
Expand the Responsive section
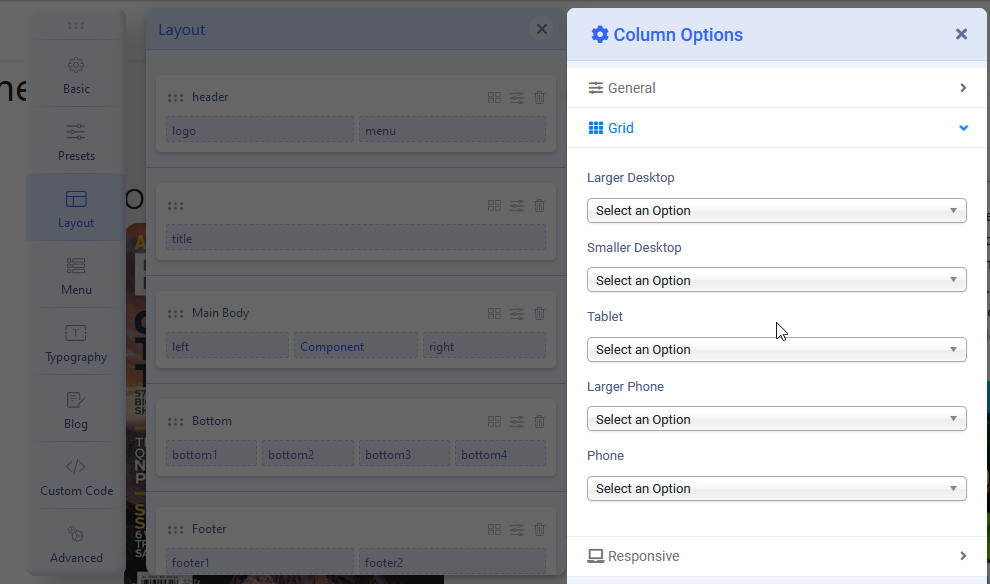coord(776,556)
